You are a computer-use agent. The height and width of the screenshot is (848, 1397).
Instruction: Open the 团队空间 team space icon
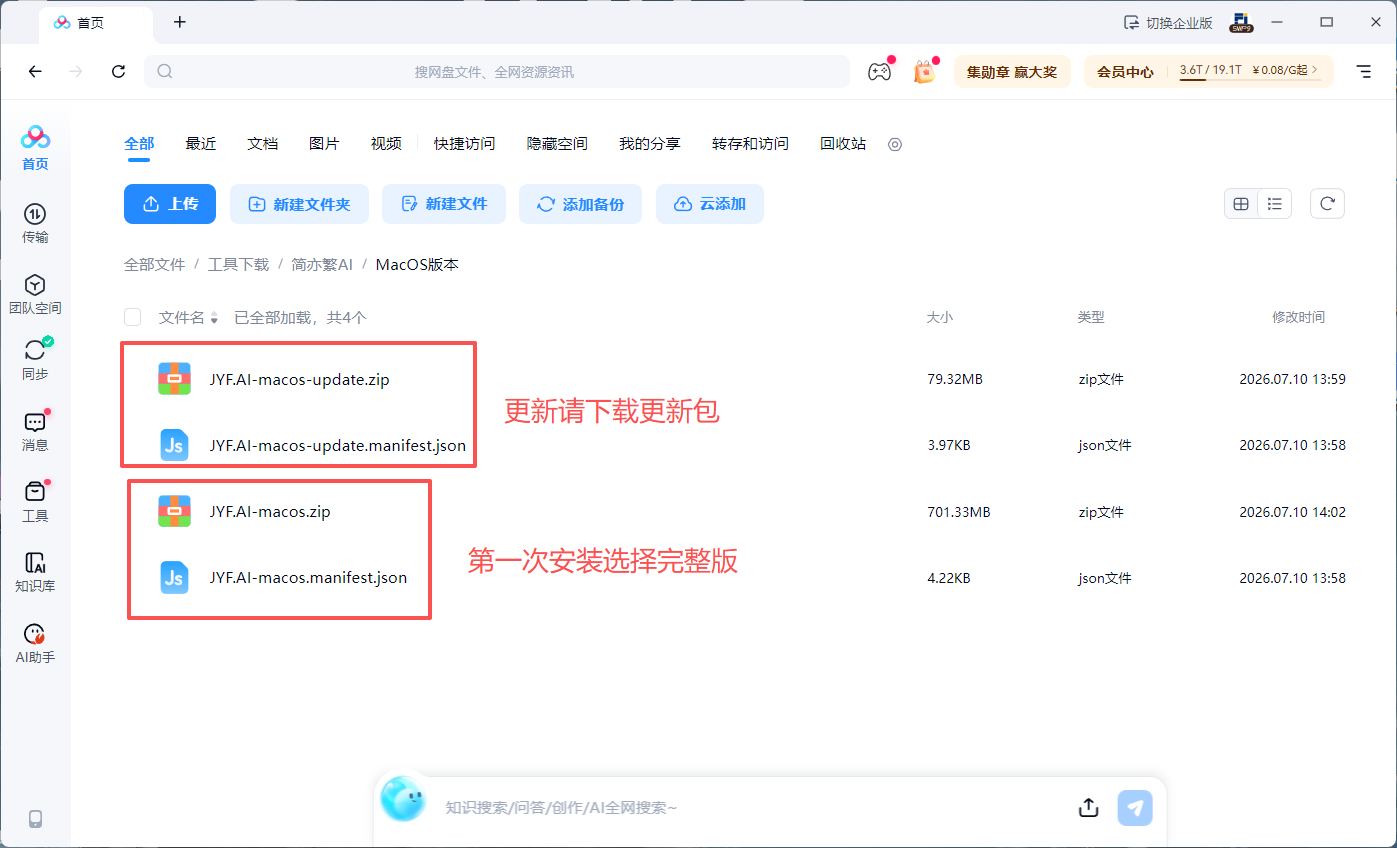[x=35, y=295]
